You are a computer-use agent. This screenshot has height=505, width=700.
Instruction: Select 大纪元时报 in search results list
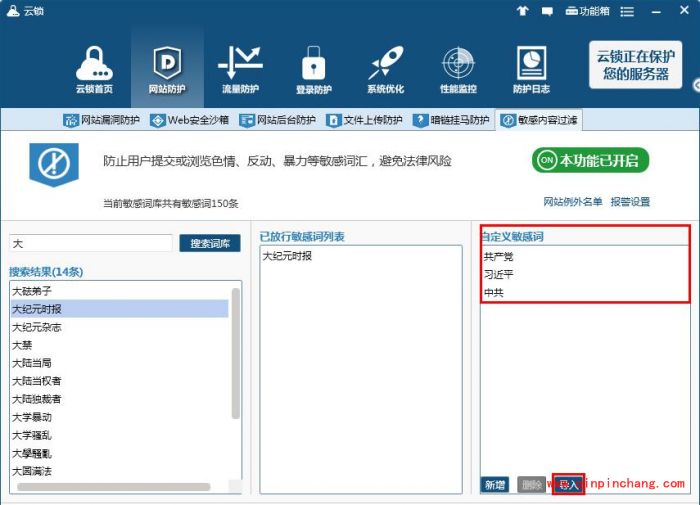click(x=119, y=309)
